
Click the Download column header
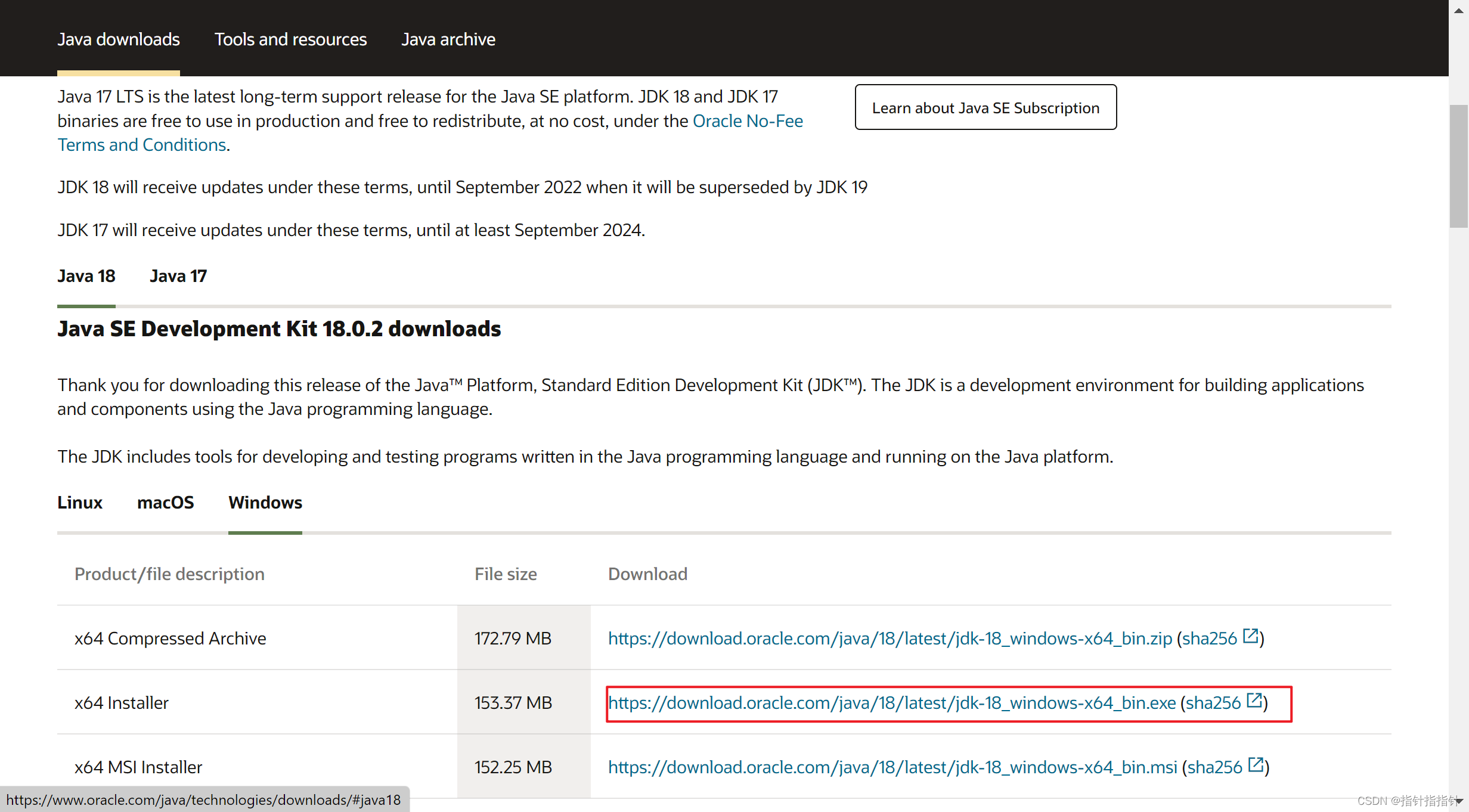click(647, 574)
